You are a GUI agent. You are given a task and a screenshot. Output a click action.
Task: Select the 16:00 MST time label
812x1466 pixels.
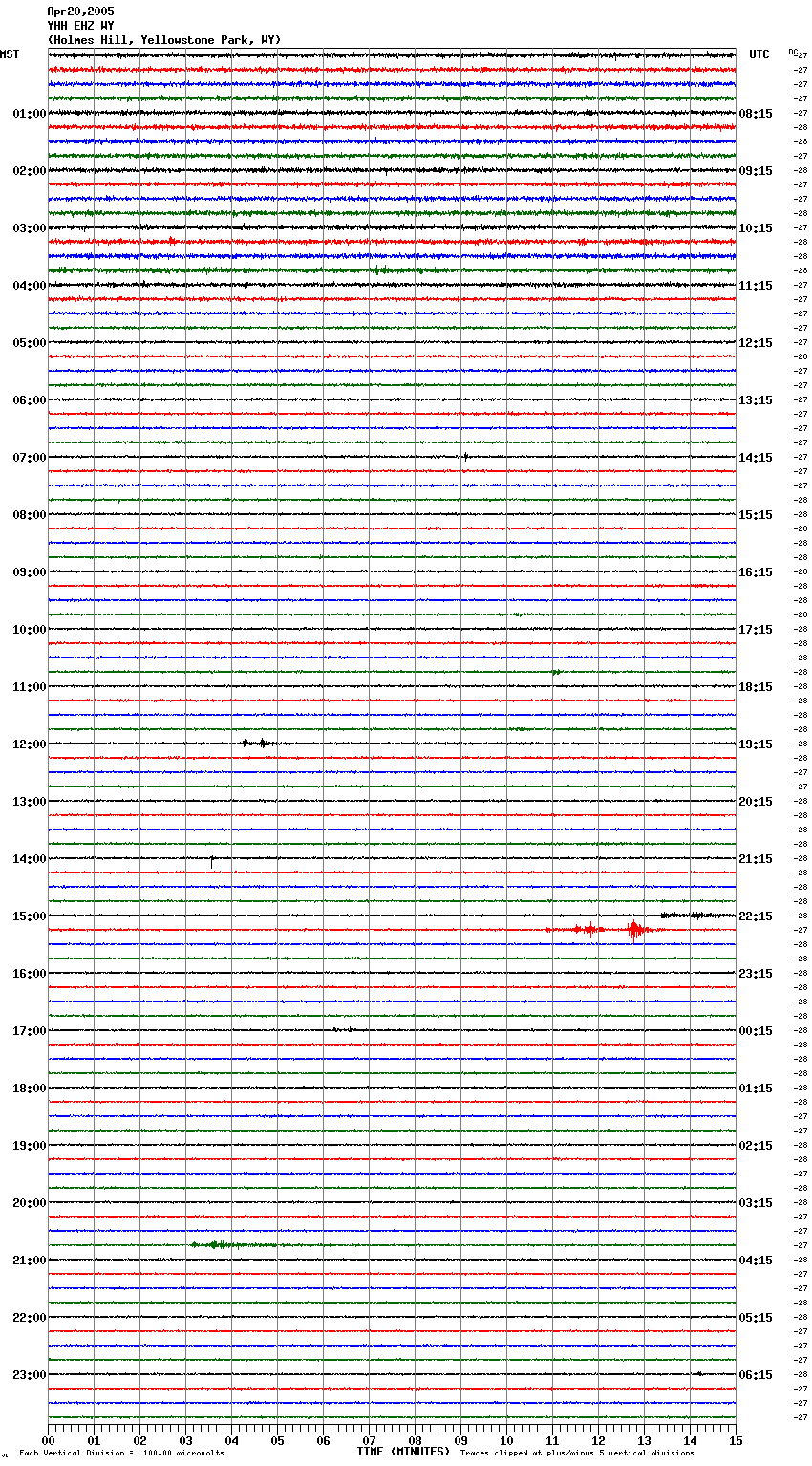click(x=30, y=974)
